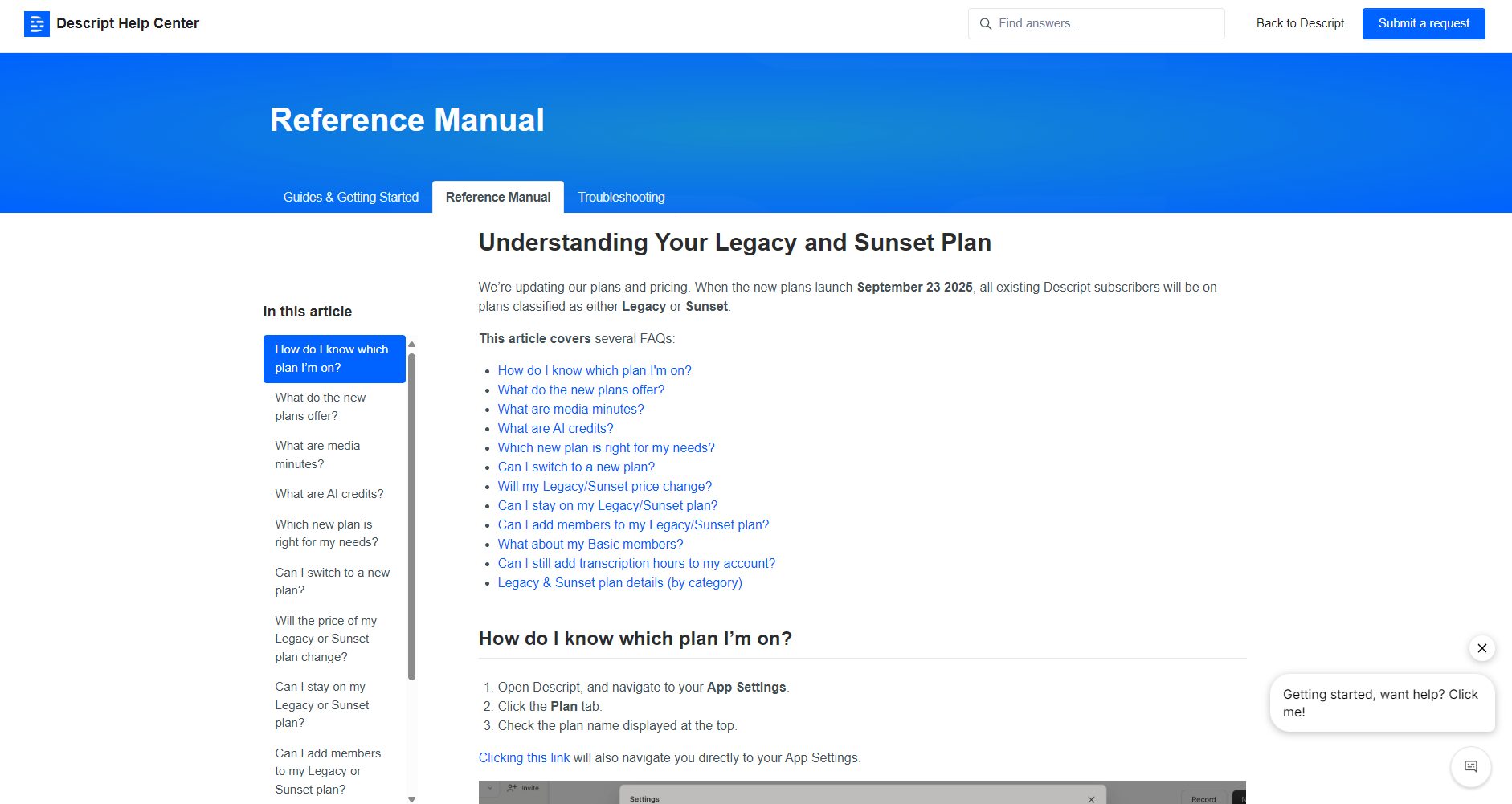Open "Legacy & Sunset plan details" link
The height and width of the screenshot is (804, 1512).
click(619, 583)
